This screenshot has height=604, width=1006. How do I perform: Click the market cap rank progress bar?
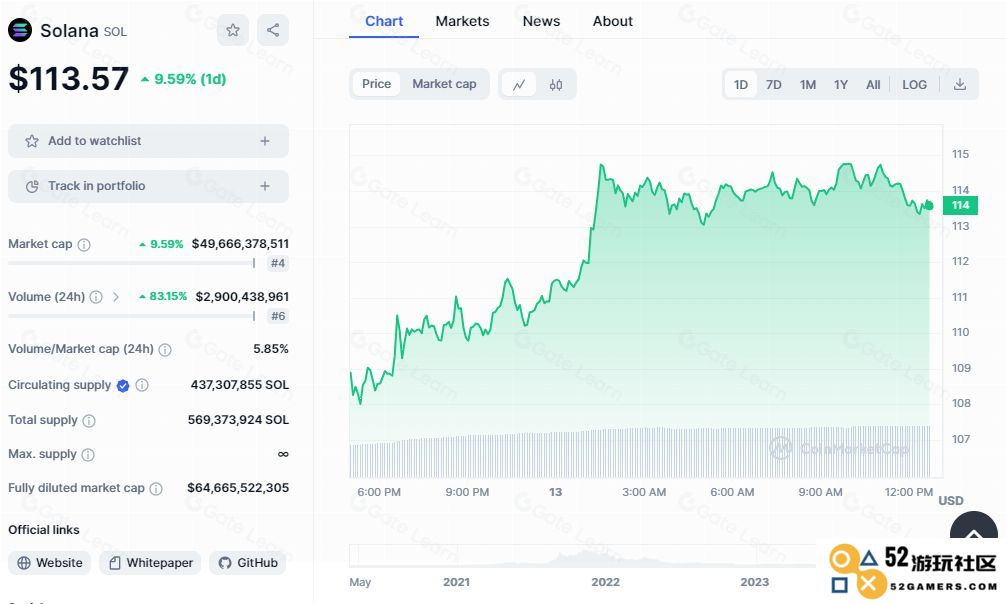point(132,263)
